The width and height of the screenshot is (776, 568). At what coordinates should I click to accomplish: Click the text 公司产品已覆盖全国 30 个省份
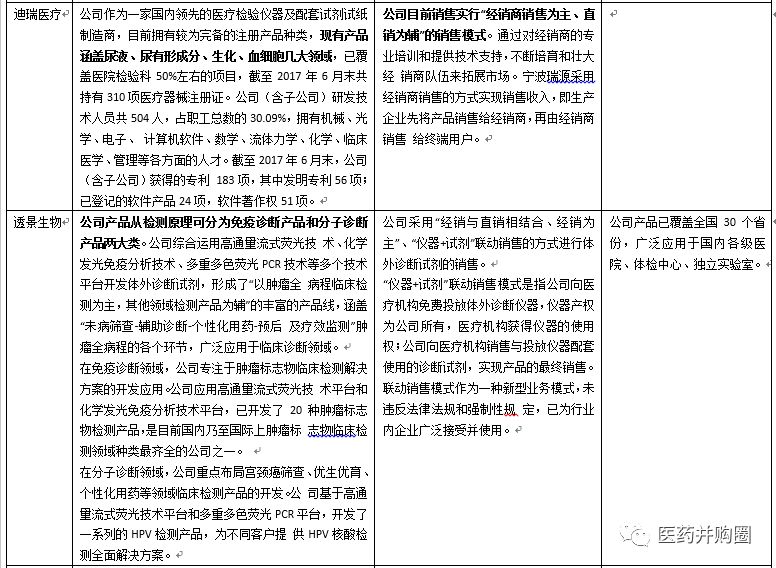coord(685,221)
